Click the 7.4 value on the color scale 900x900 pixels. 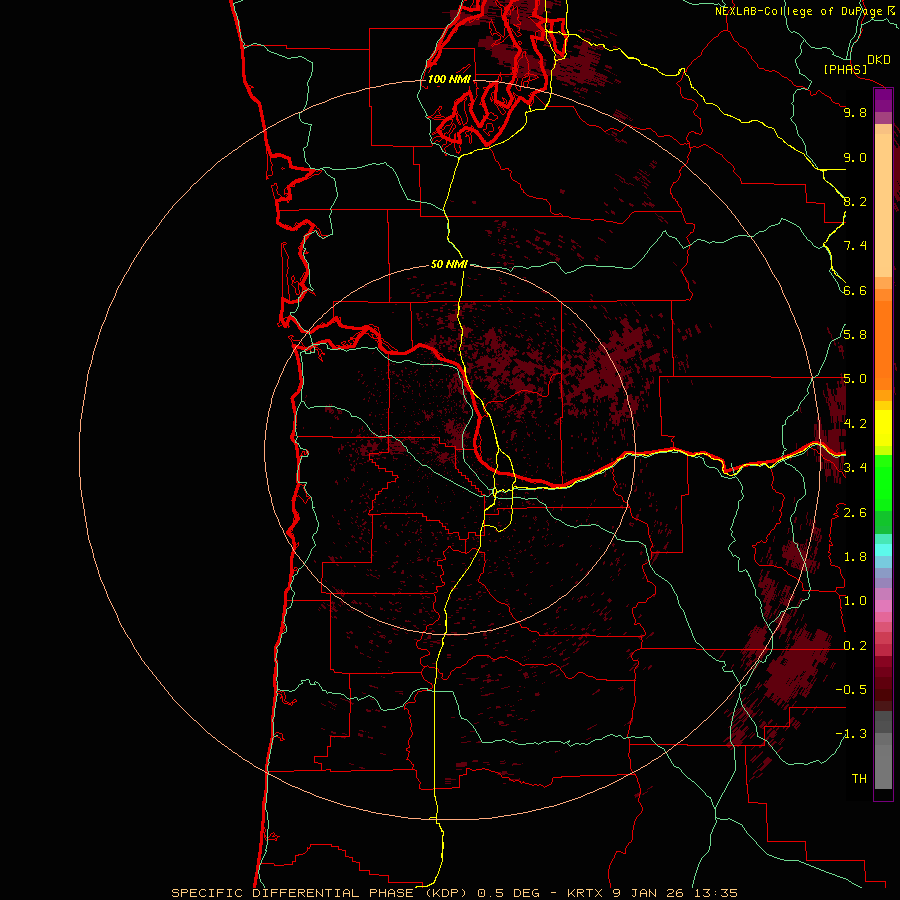[x=855, y=246]
